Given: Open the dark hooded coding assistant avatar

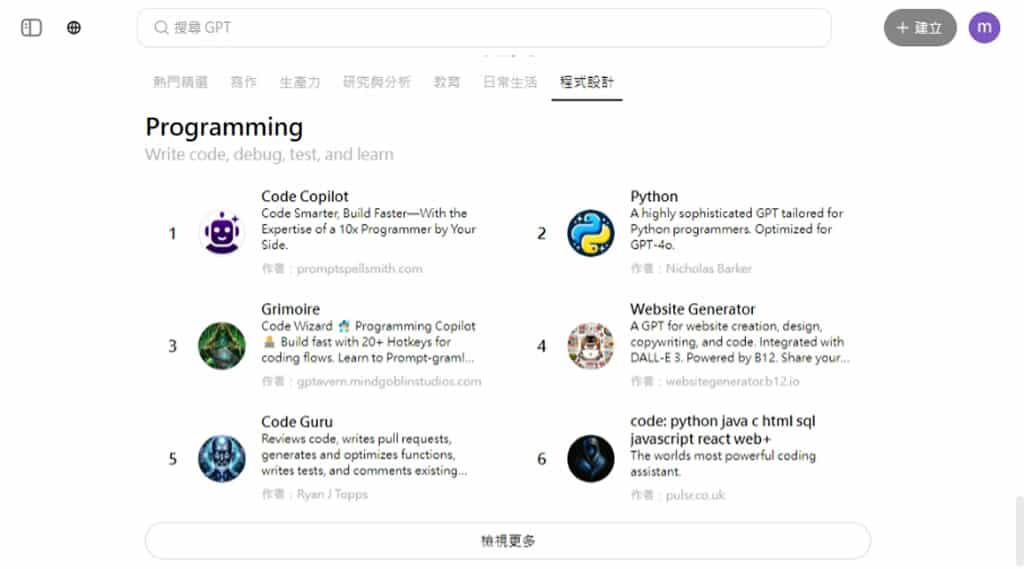Looking at the screenshot, I should tap(590, 459).
